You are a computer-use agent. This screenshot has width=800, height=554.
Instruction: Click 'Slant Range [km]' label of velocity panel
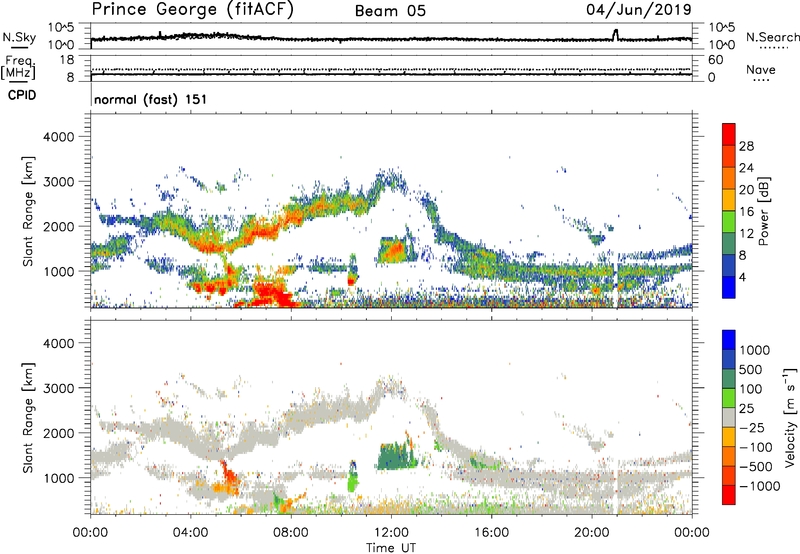(x=28, y=417)
